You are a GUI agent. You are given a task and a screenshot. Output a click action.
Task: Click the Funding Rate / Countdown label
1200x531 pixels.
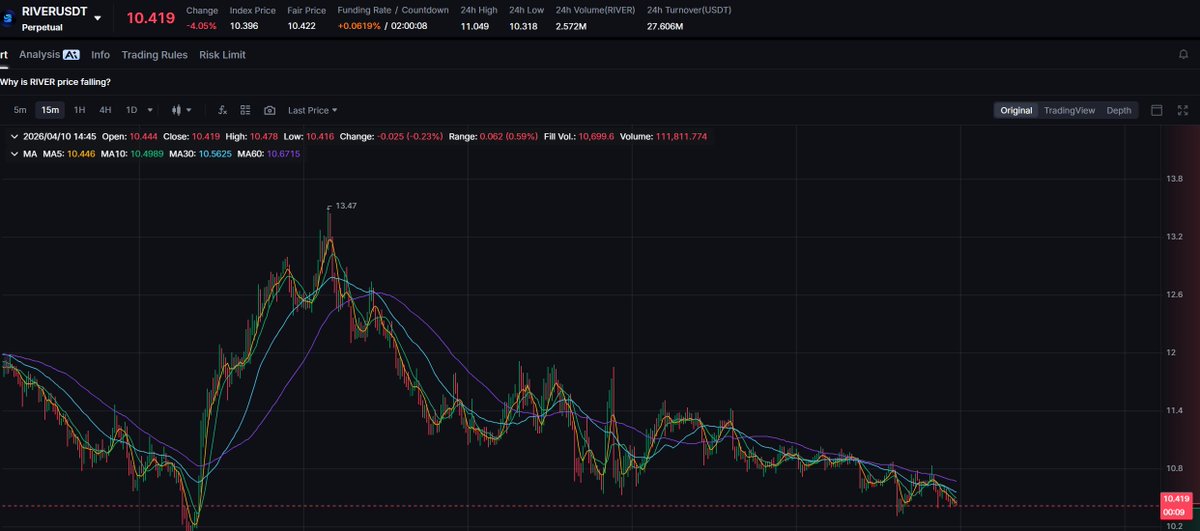[393, 10]
